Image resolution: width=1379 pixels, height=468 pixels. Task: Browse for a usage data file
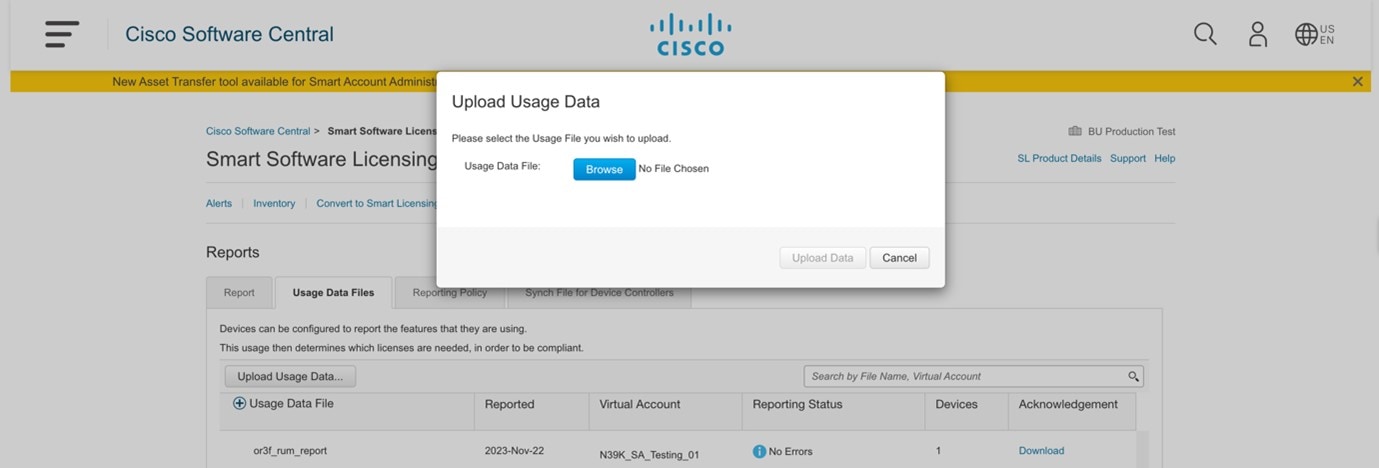click(604, 169)
